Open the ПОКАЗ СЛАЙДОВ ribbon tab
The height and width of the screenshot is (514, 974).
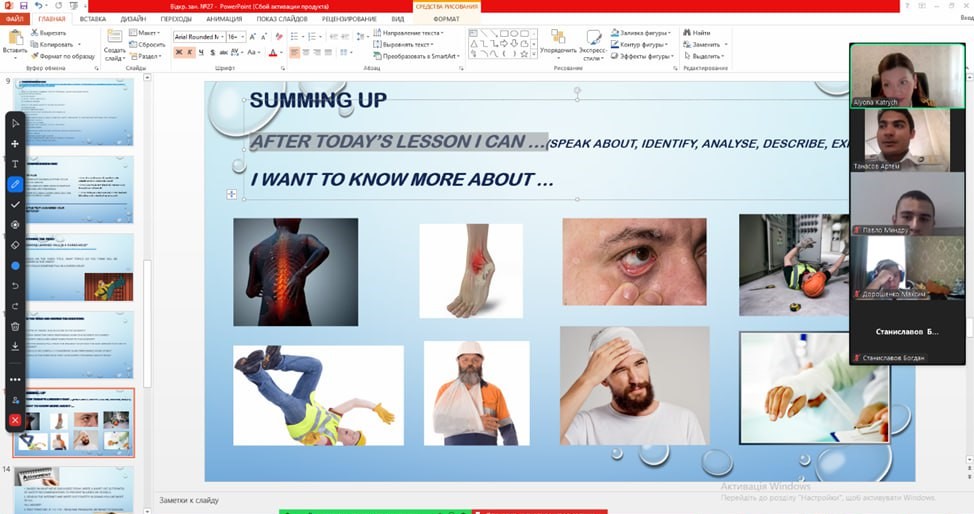click(282, 19)
